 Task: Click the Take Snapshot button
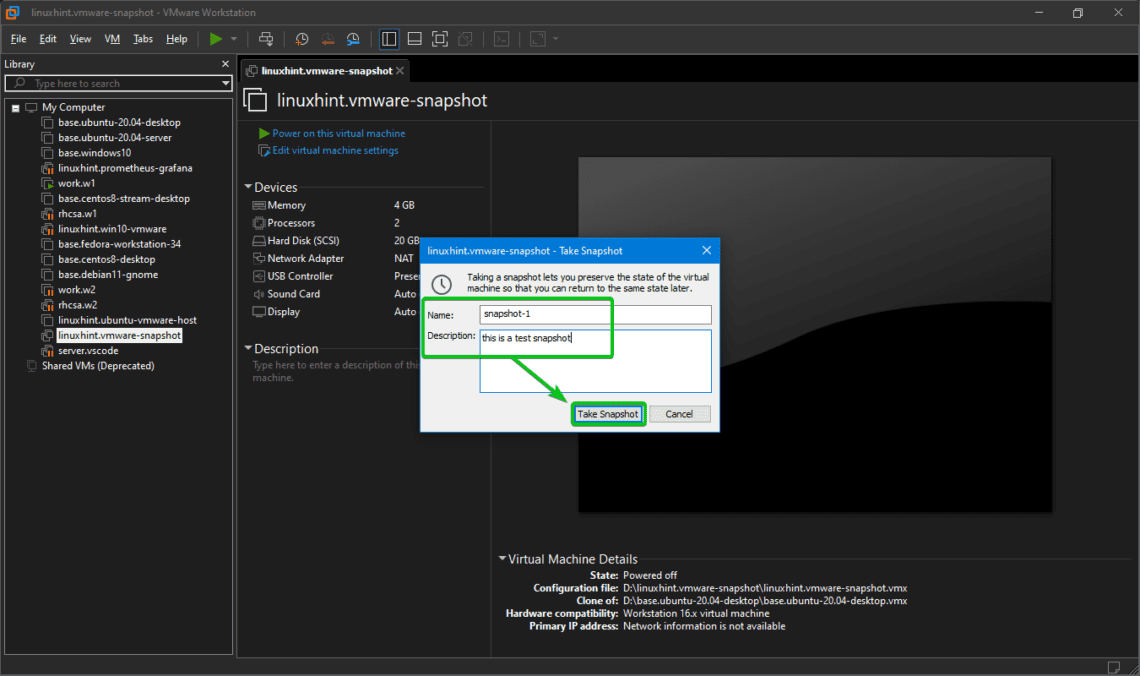[x=608, y=413]
